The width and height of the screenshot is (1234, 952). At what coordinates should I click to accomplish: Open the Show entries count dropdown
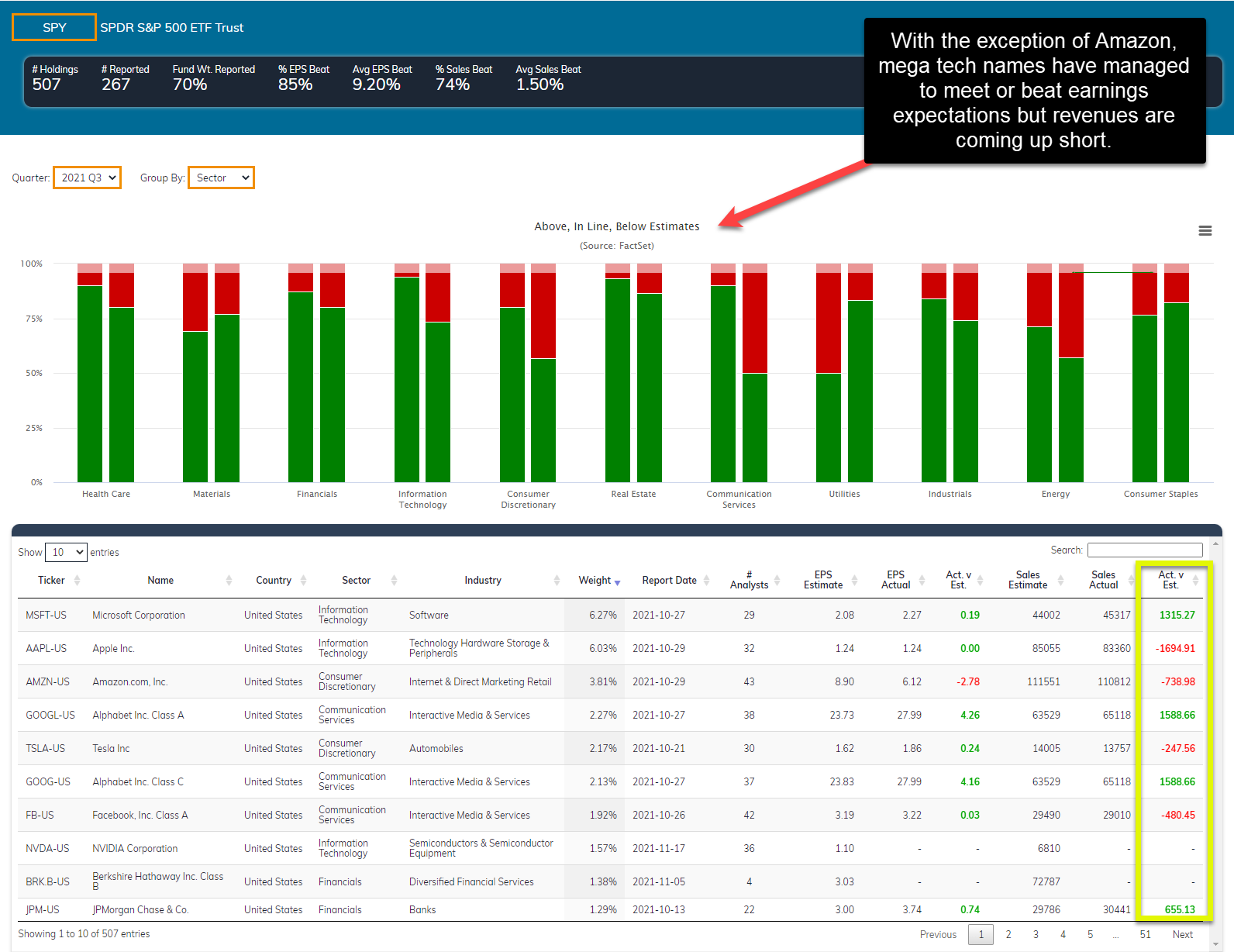66,552
